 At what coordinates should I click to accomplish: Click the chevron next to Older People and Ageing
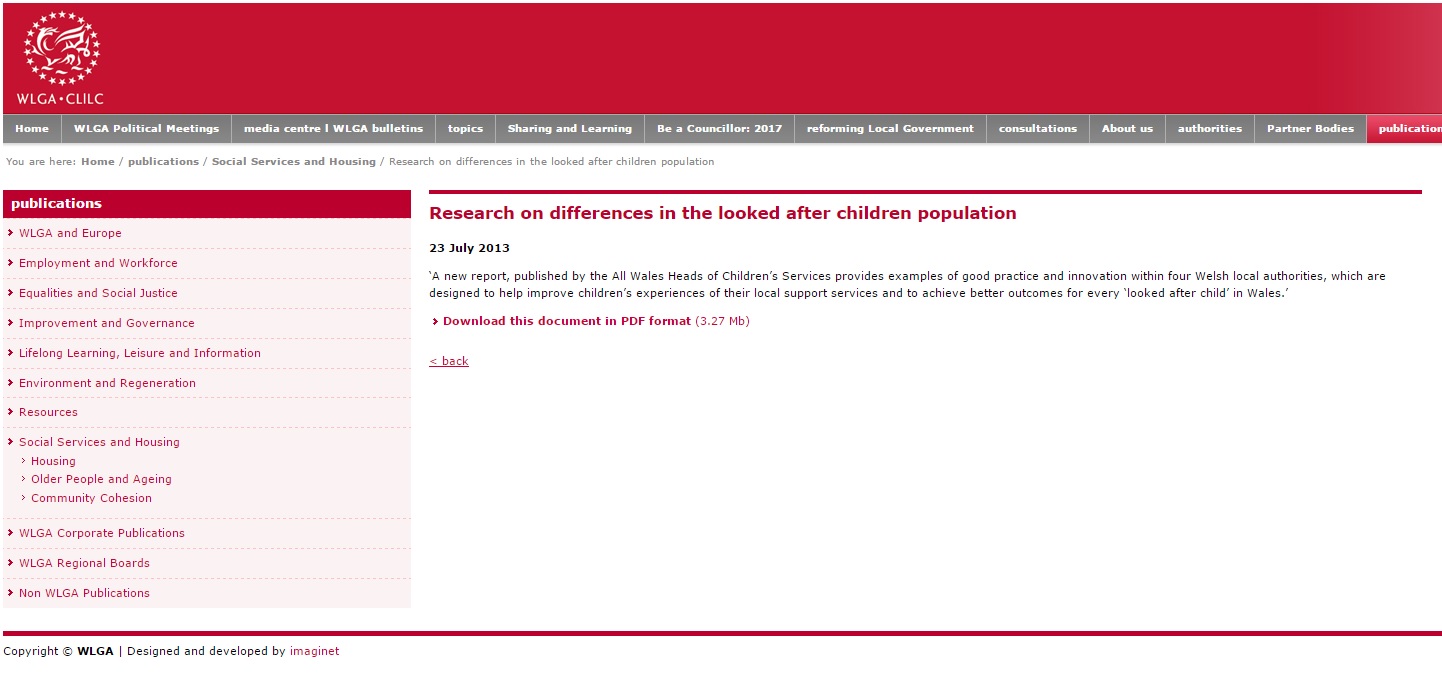pyautogui.click(x=24, y=479)
